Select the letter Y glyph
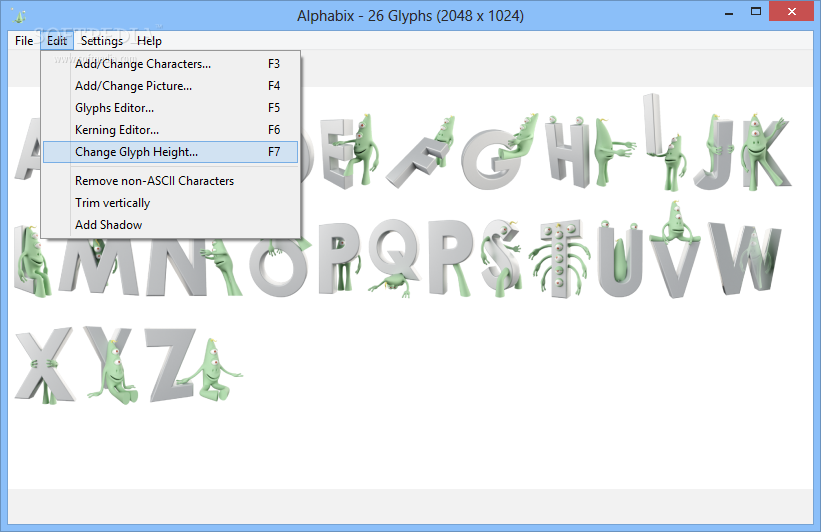This screenshot has width=821, height=532. click(x=111, y=365)
